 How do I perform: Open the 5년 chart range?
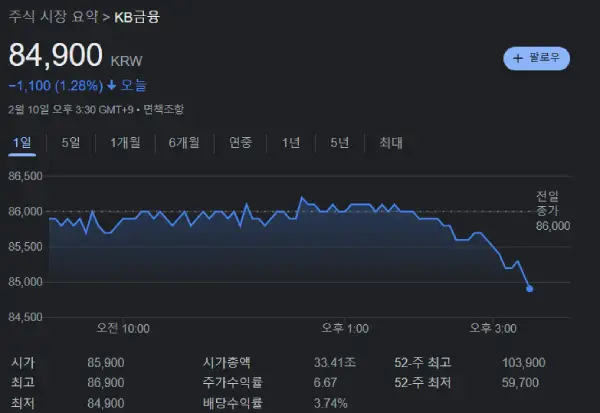pos(339,143)
